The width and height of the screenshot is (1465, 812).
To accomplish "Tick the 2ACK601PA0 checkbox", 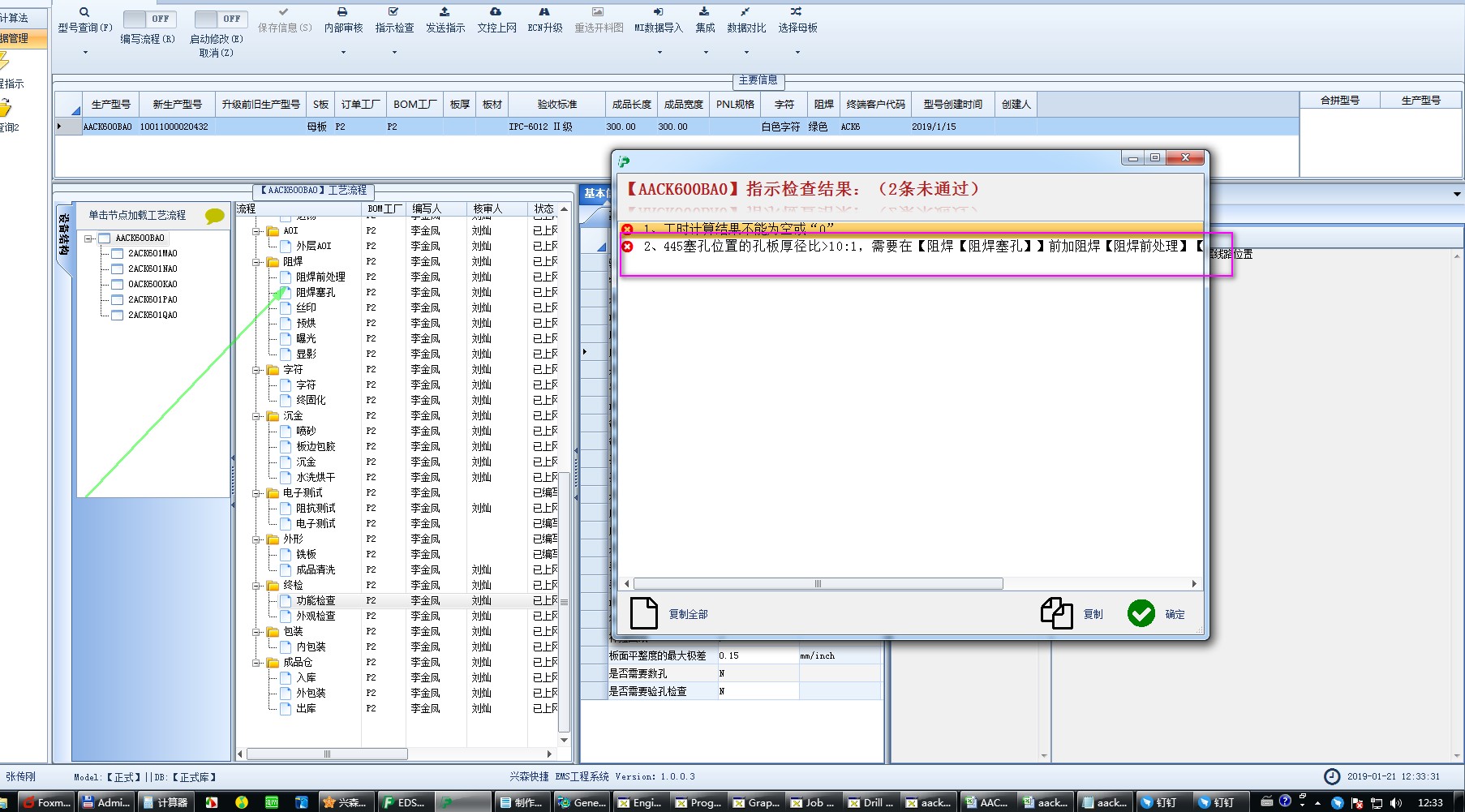I will [117, 300].
